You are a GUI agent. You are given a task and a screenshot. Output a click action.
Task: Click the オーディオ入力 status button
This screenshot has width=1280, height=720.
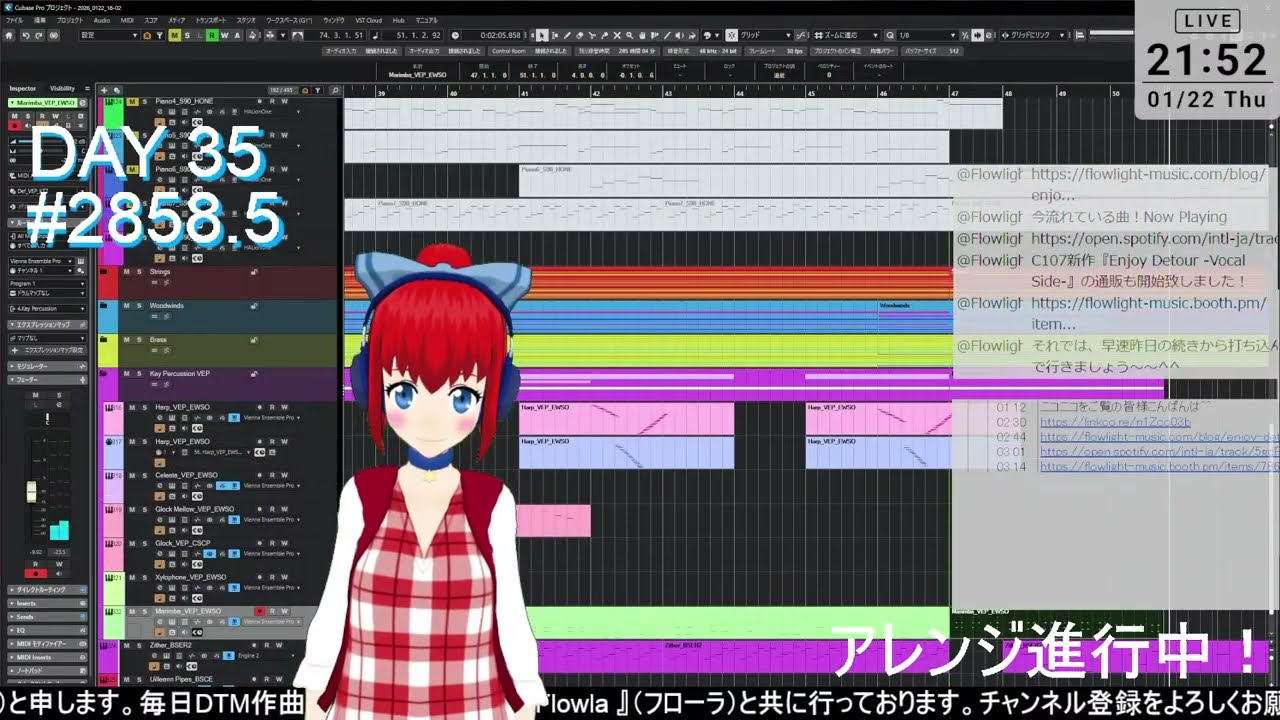[x=364, y=51]
